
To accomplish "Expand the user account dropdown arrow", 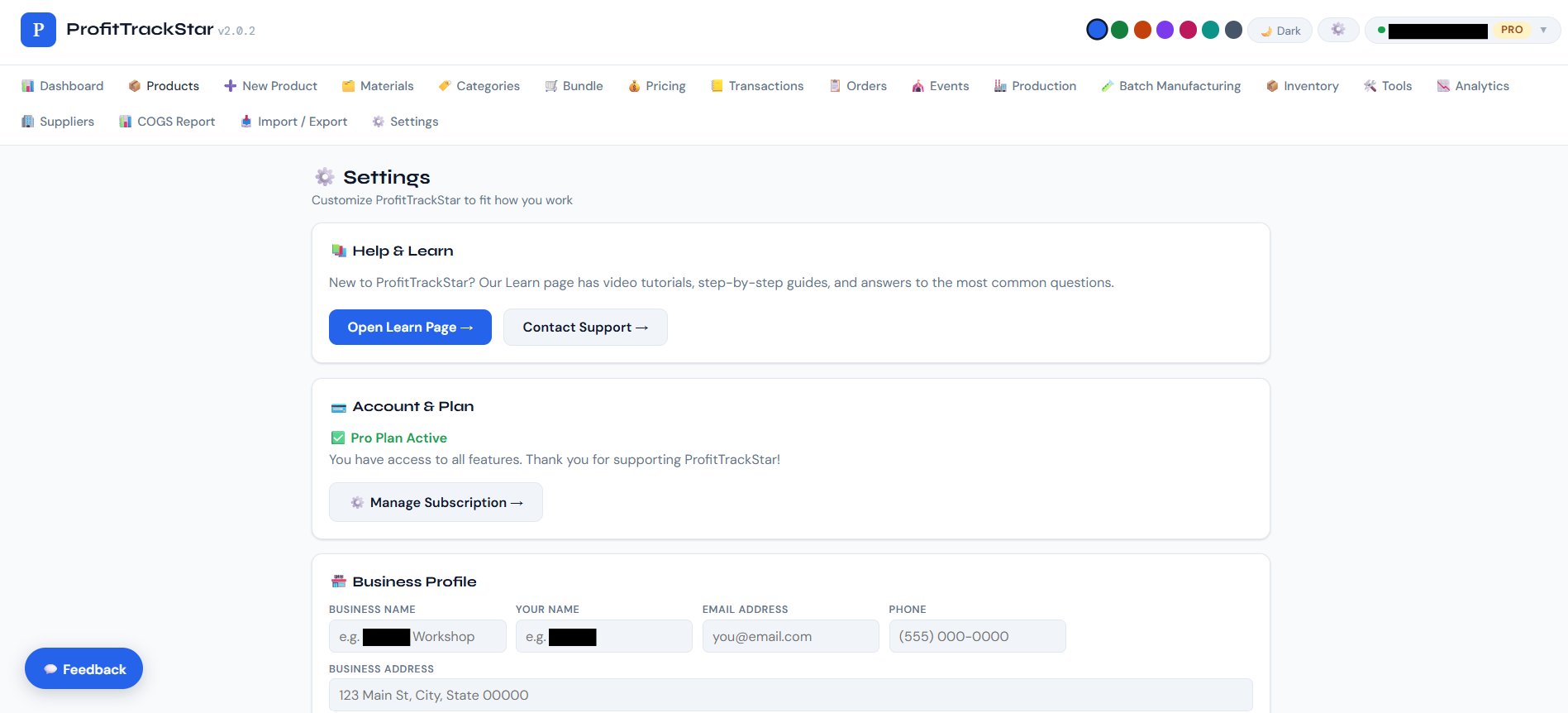I will point(1543,30).
